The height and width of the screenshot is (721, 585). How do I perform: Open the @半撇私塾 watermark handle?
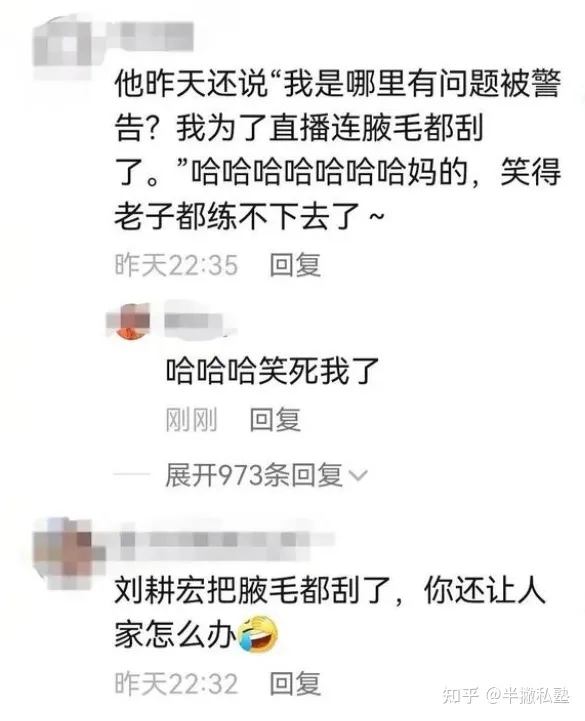(529, 695)
